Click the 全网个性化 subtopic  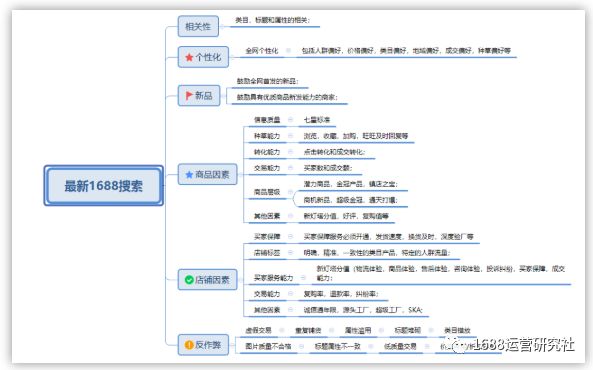click(262, 51)
